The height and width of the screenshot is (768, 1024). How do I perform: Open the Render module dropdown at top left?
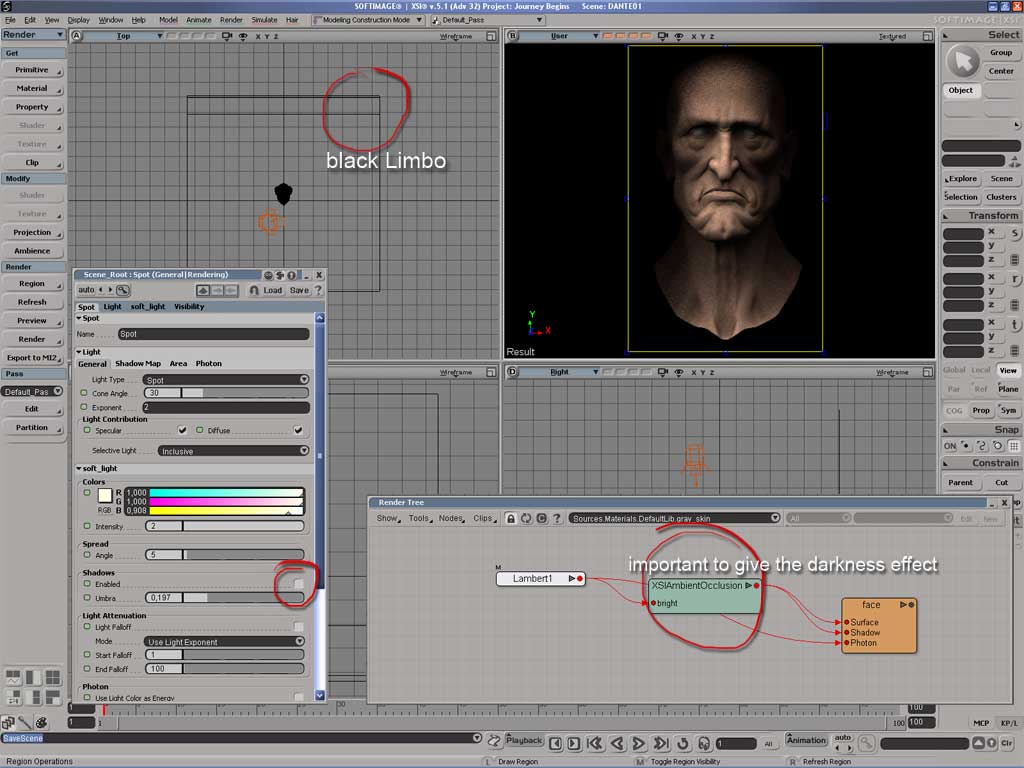pos(33,35)
